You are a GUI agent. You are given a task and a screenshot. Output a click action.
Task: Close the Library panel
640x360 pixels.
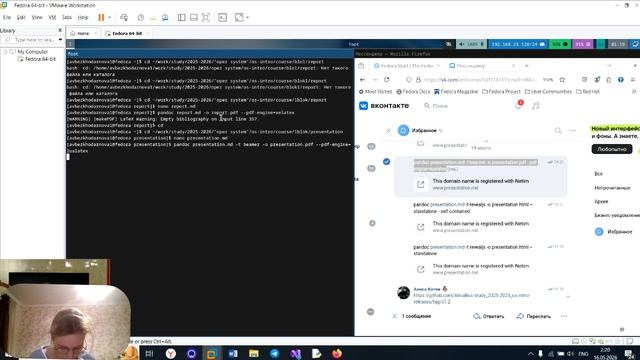(60, 31)
